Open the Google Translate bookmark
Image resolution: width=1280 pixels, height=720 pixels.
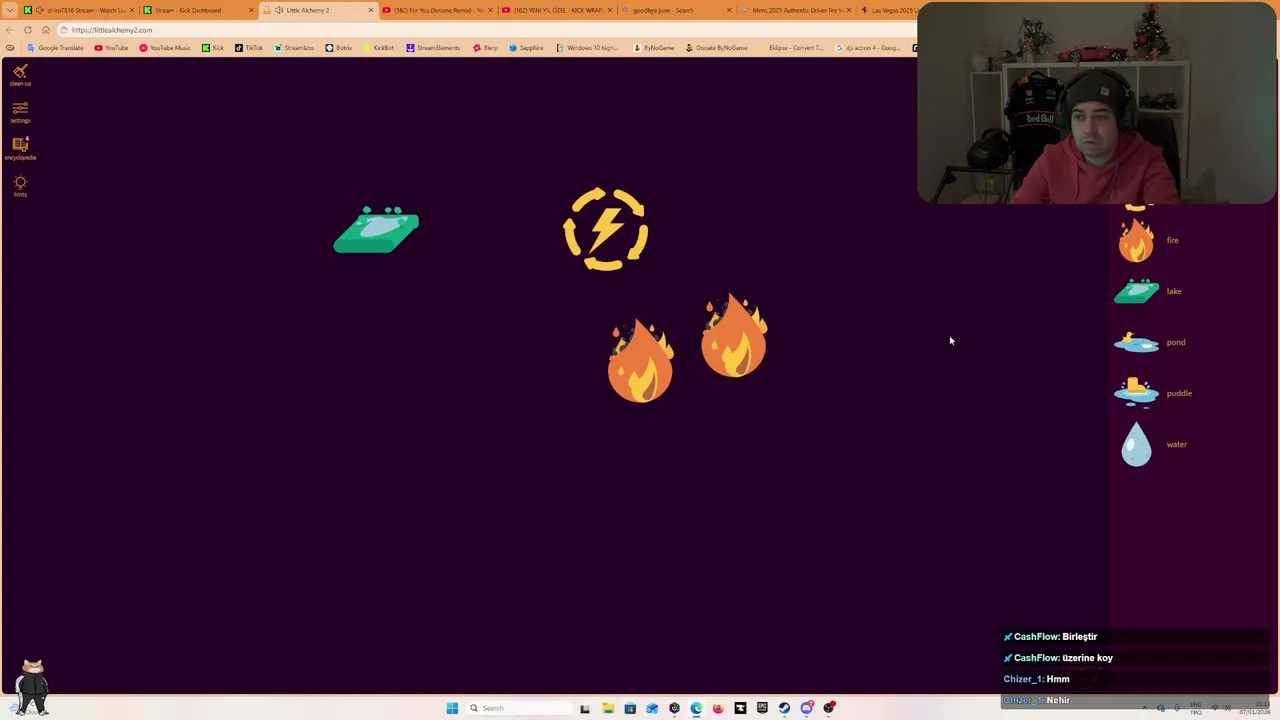(56, 48)
